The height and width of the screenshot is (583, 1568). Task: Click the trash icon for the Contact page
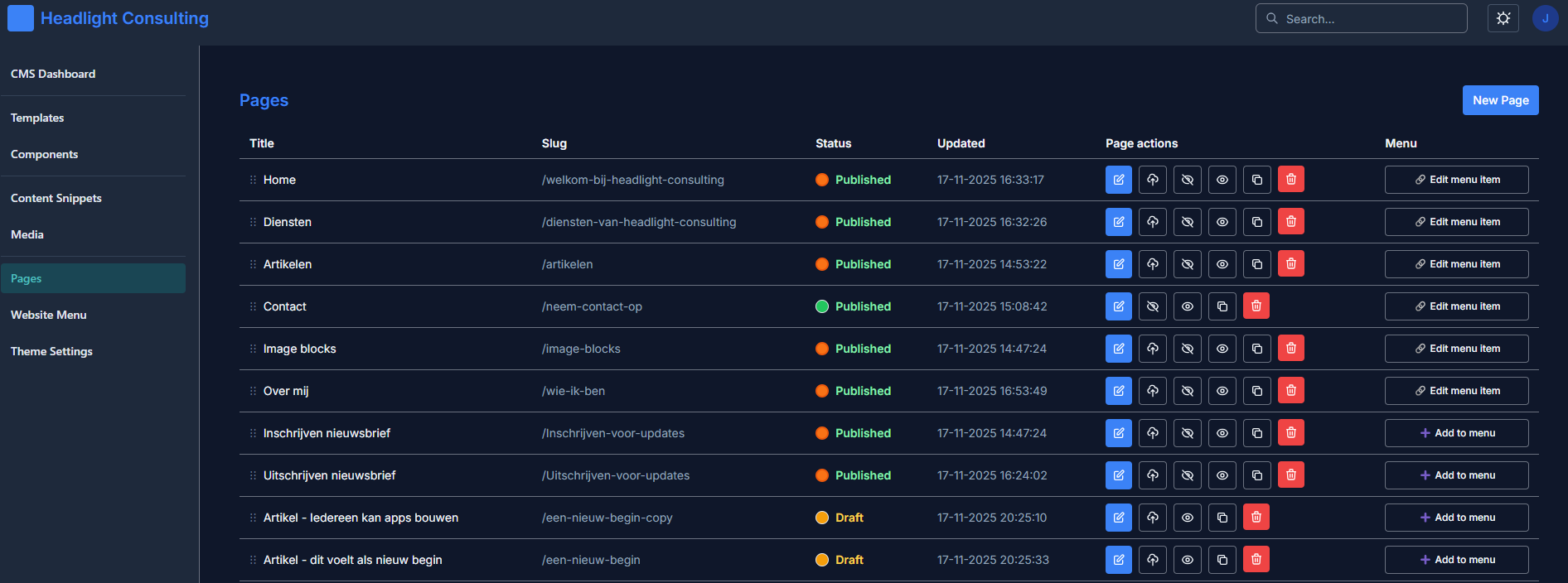click(x=1256, y=306)
